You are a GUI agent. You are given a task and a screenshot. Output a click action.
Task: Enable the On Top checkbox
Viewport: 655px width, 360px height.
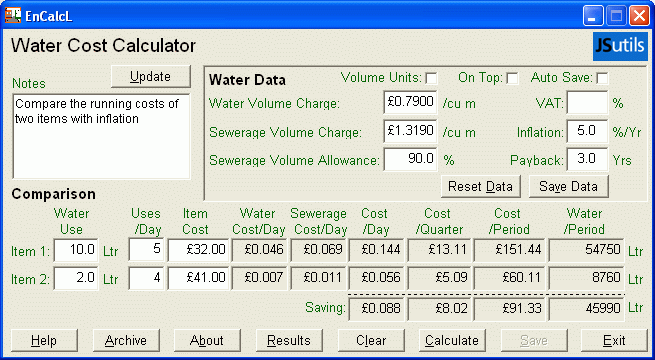point(512,78)
